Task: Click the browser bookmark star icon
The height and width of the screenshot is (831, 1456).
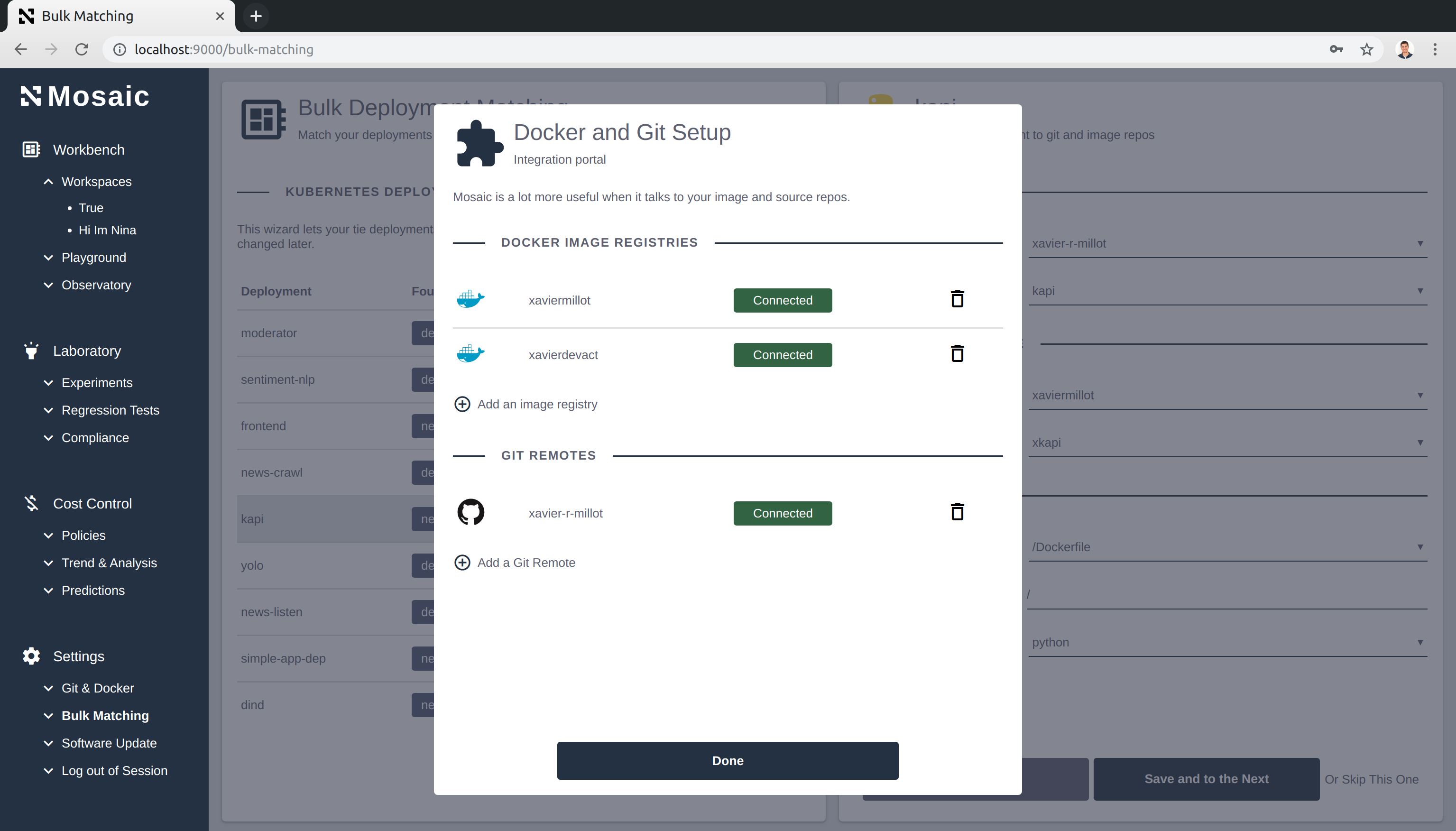Action: coord(1366,50)
